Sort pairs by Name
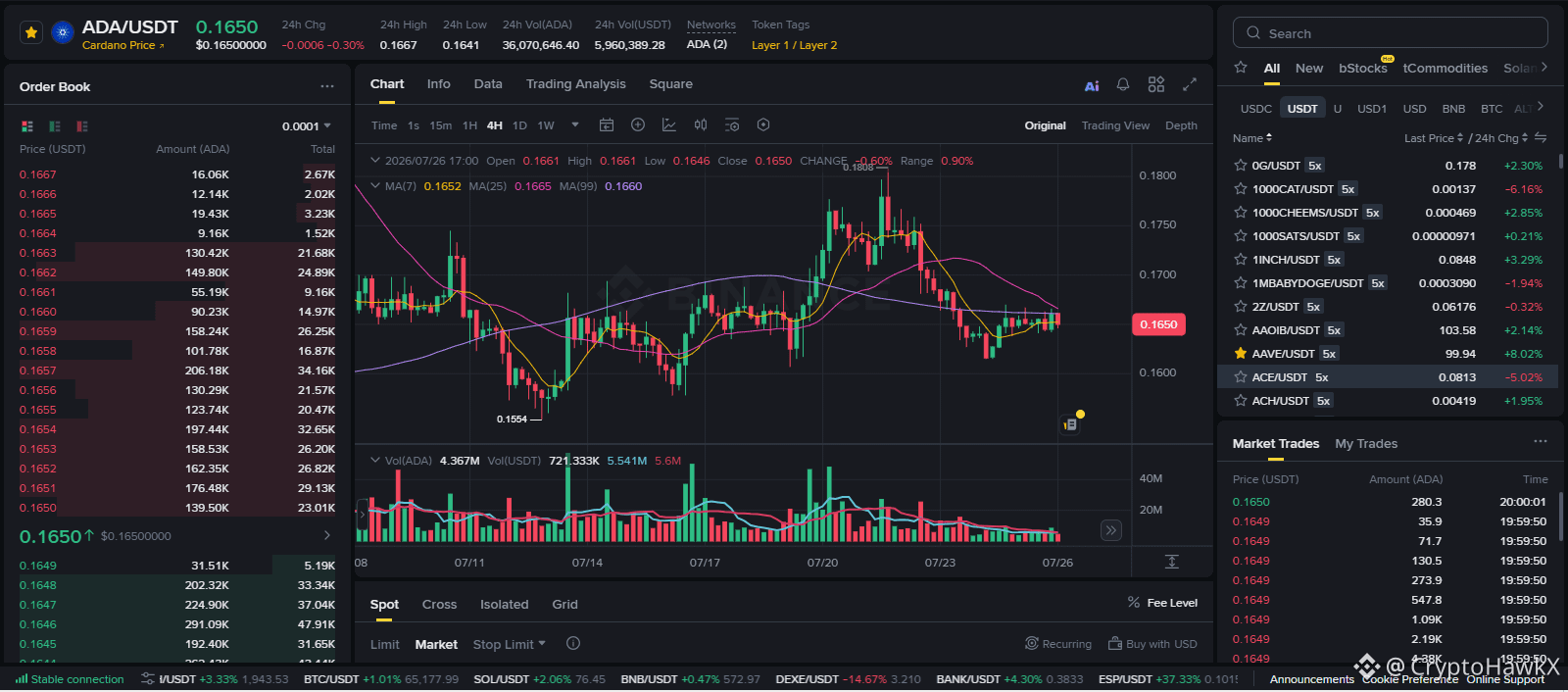The image size is (1568, 692). [1252, 138]
